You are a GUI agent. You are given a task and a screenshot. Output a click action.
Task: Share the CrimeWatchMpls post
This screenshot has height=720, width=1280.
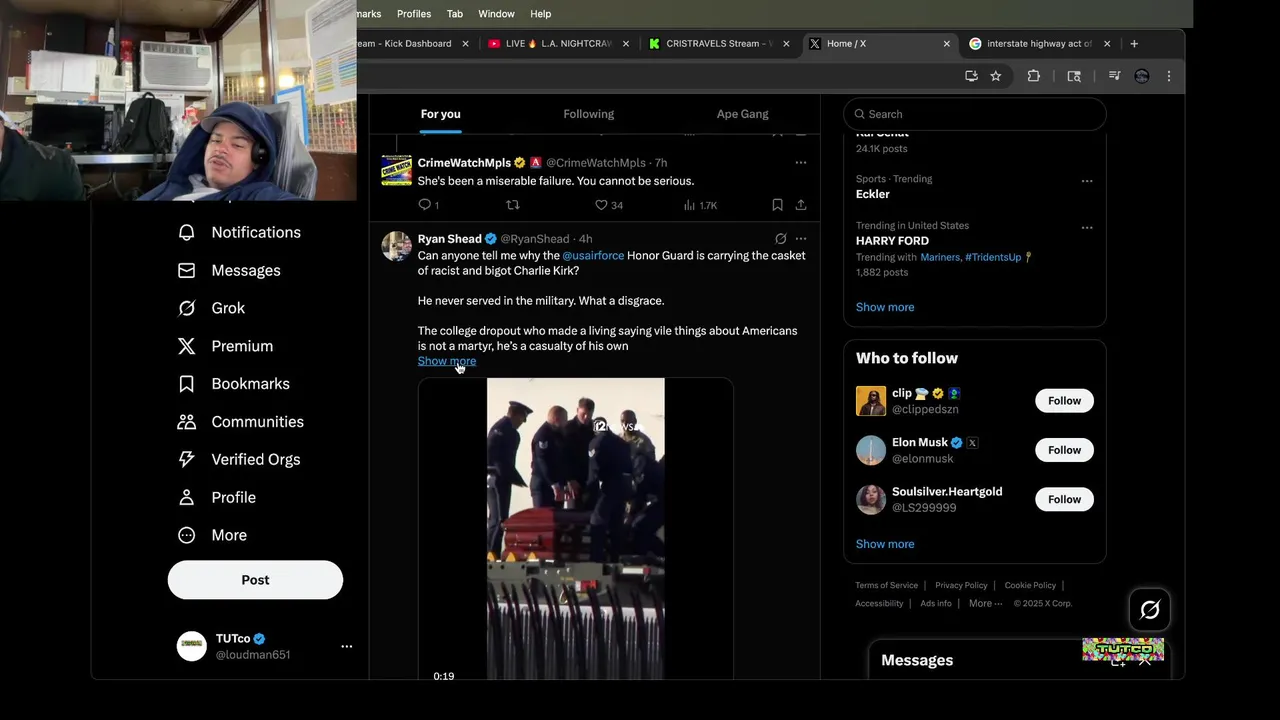click(801, 205)
